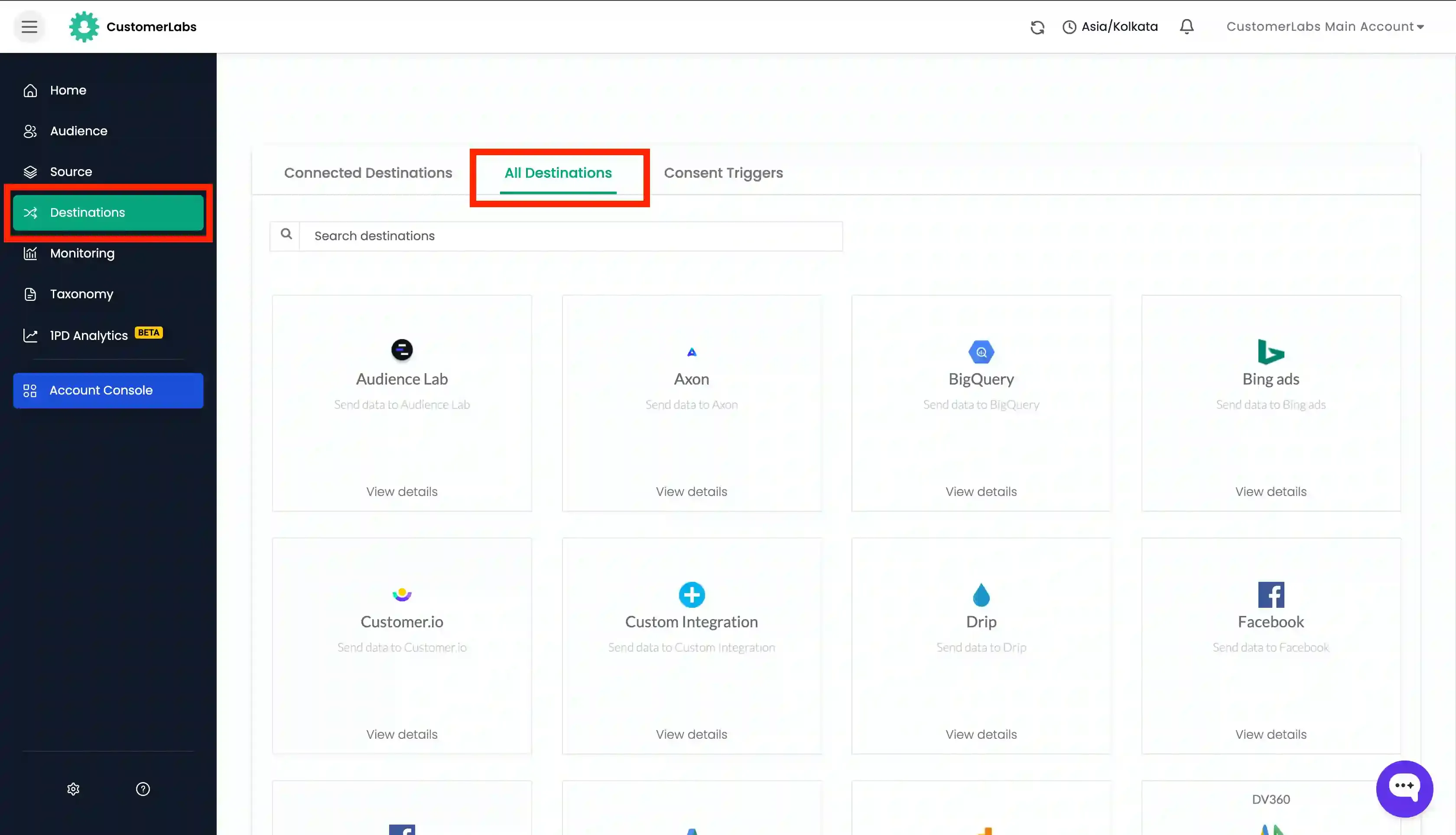This screenshot has width=1456, height=835.
Task: Click the 'Send data to Facebook' text
Action: coord(1270,647)
